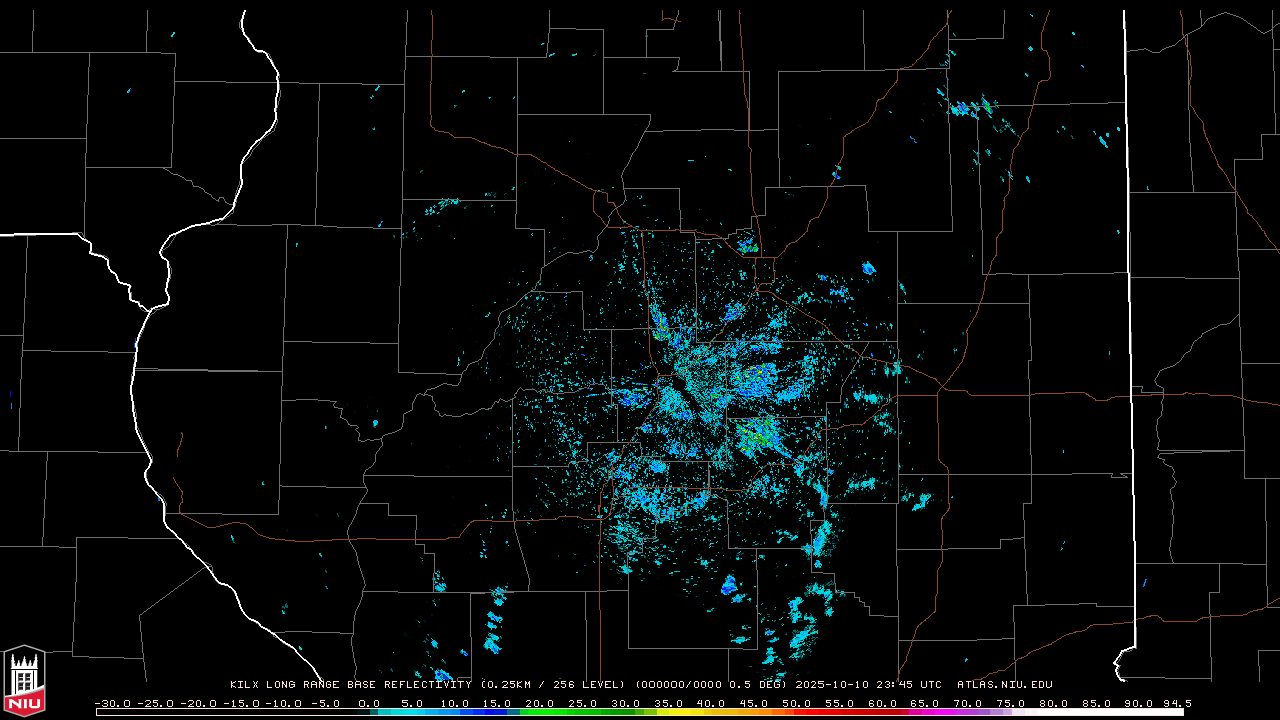This screenshot has height=720, width=1280.
Task: Click the "23:45 UTC" timestamp
Action: [910, 685]
